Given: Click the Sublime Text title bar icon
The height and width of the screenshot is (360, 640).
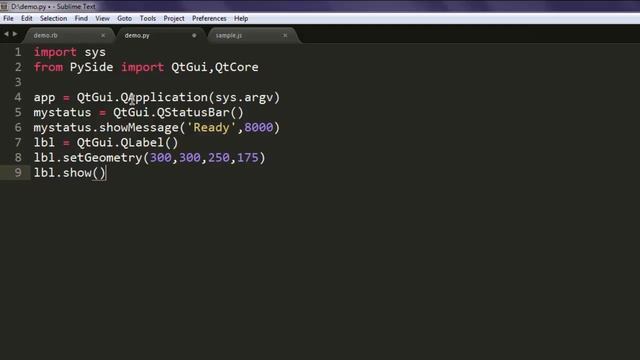Looking at the screenshot, I should [4, 6].
